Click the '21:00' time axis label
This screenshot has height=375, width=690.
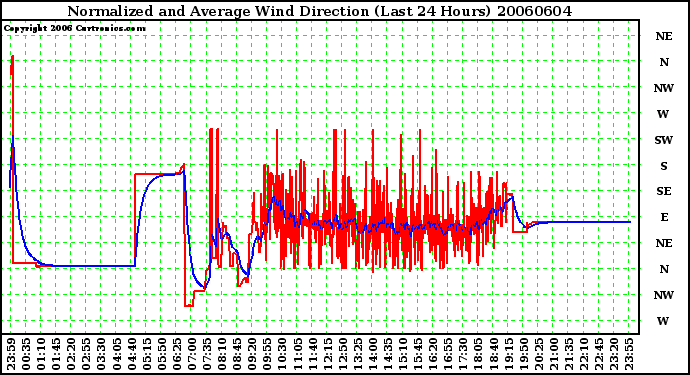(553, 354)
